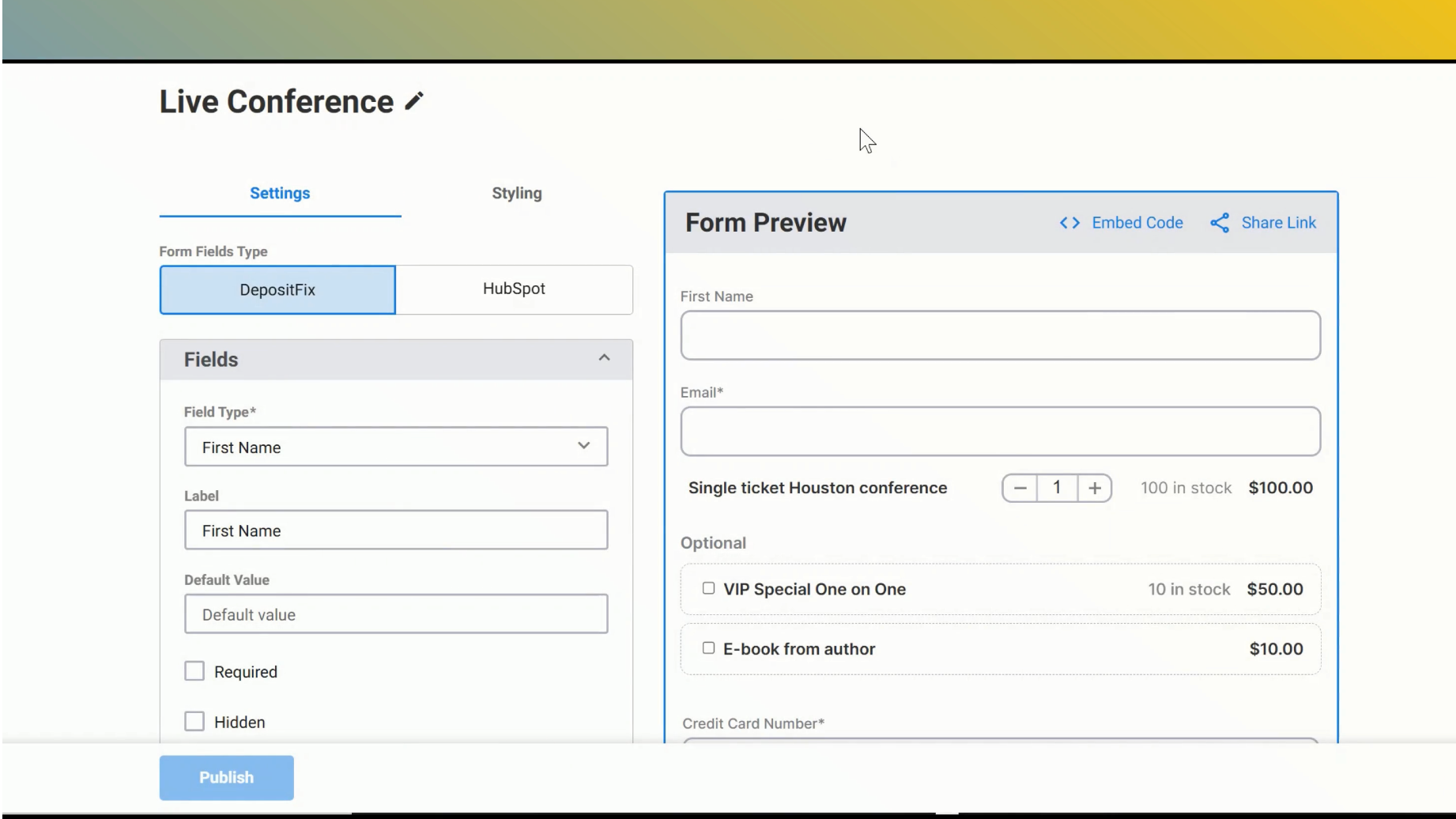Click the Embed Code brackets icon
Screen dimensions: 1456x819
click(x=1069, y=223)
